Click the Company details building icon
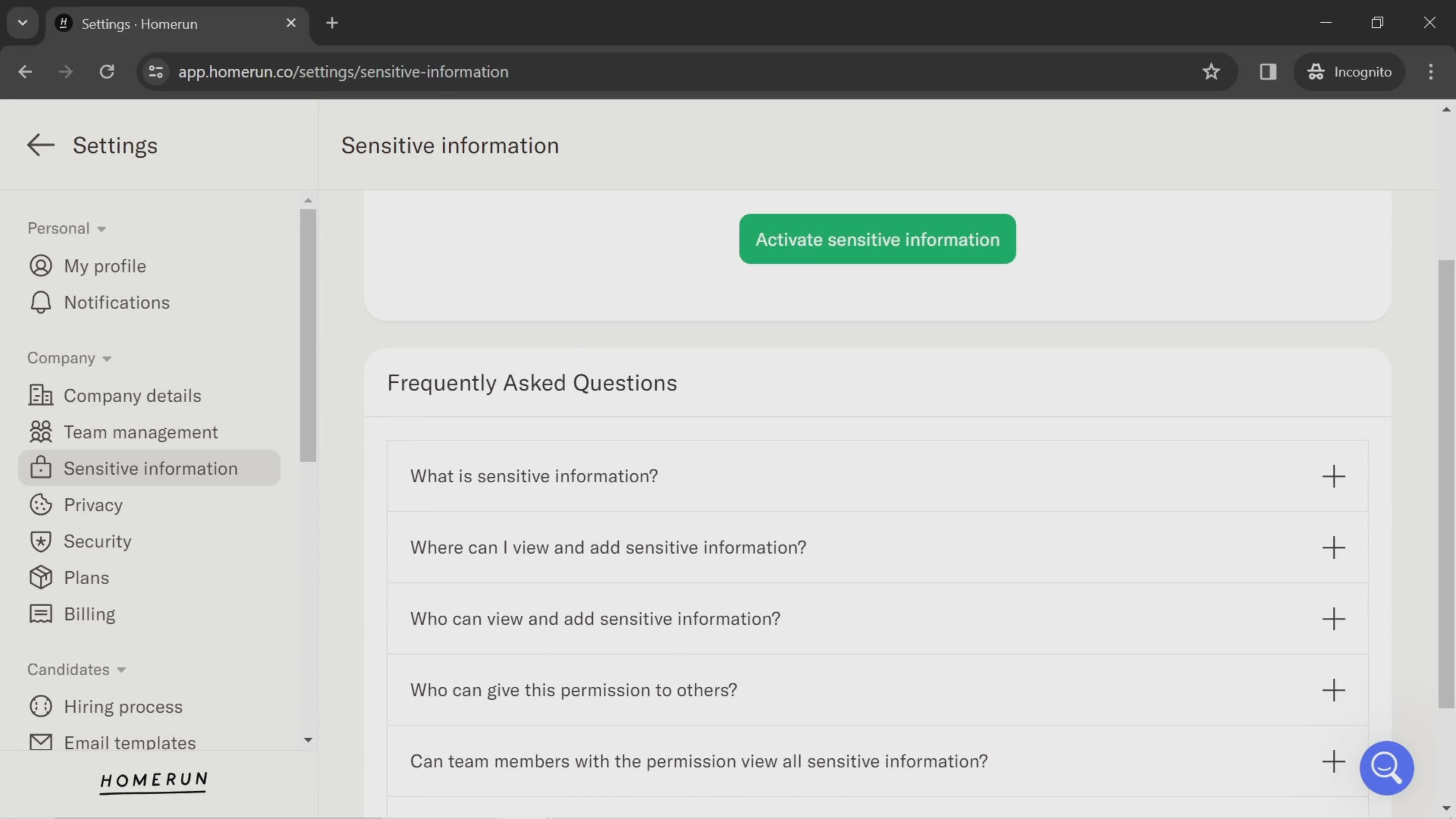The image size is (1456, 819). point(41,395)
